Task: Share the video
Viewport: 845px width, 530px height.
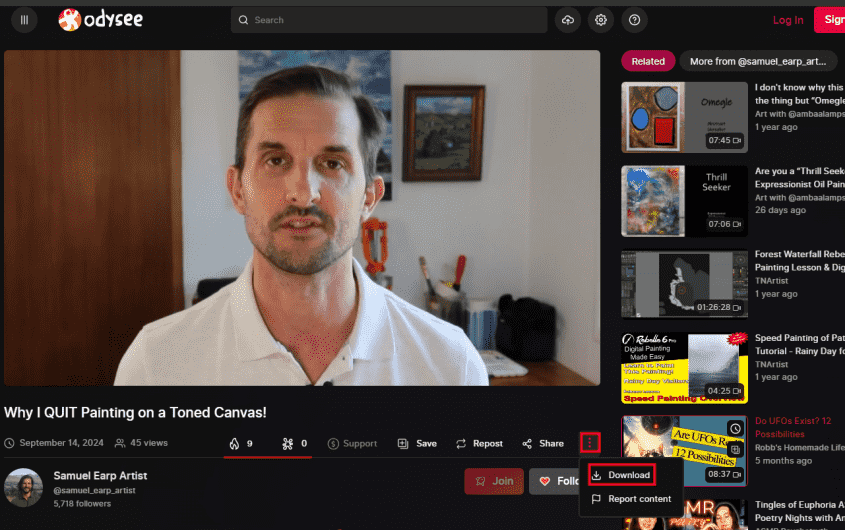Action: tap(543, 443)
